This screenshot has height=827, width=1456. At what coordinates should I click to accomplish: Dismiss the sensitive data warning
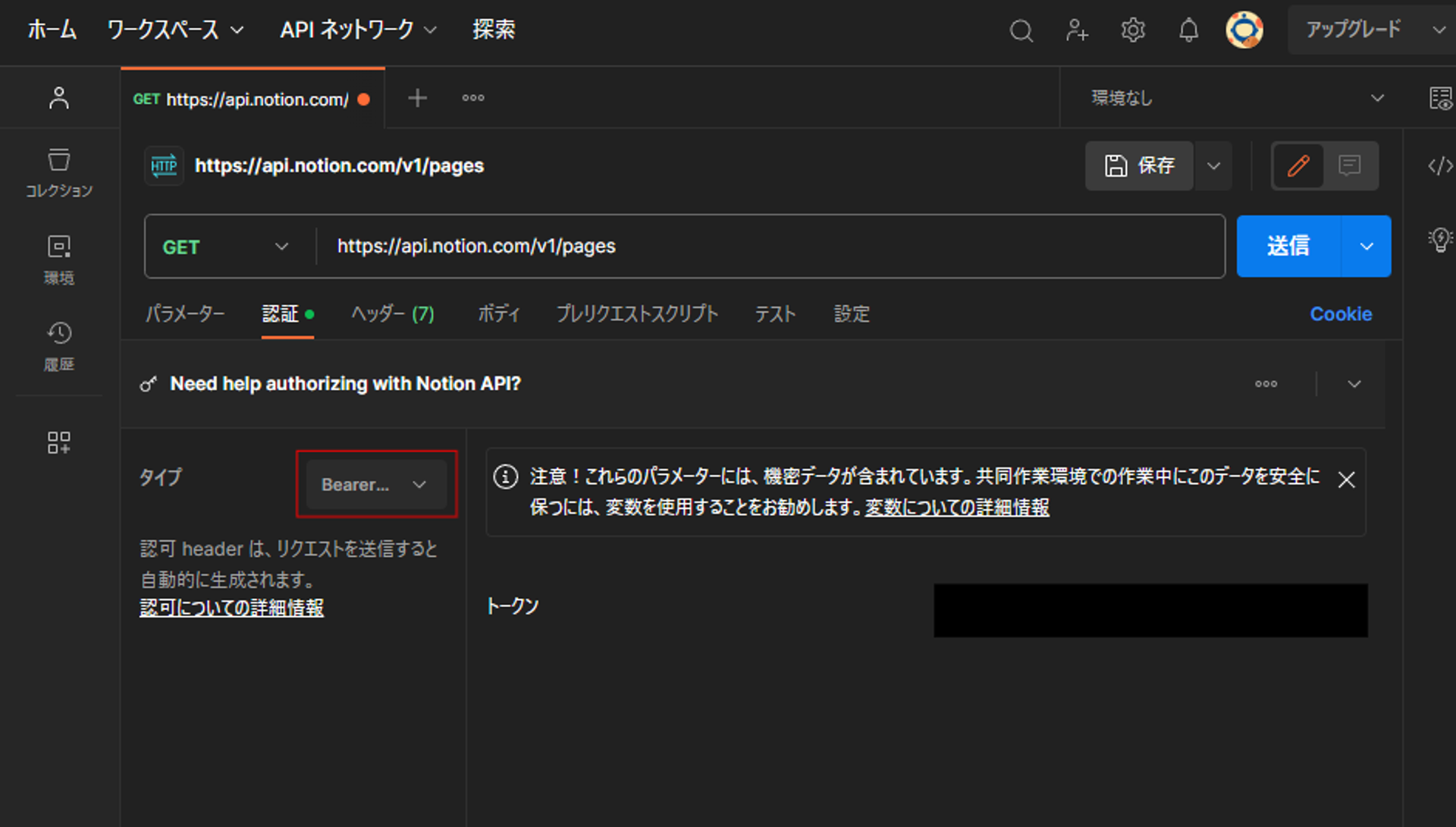[x=1347, y=479]
